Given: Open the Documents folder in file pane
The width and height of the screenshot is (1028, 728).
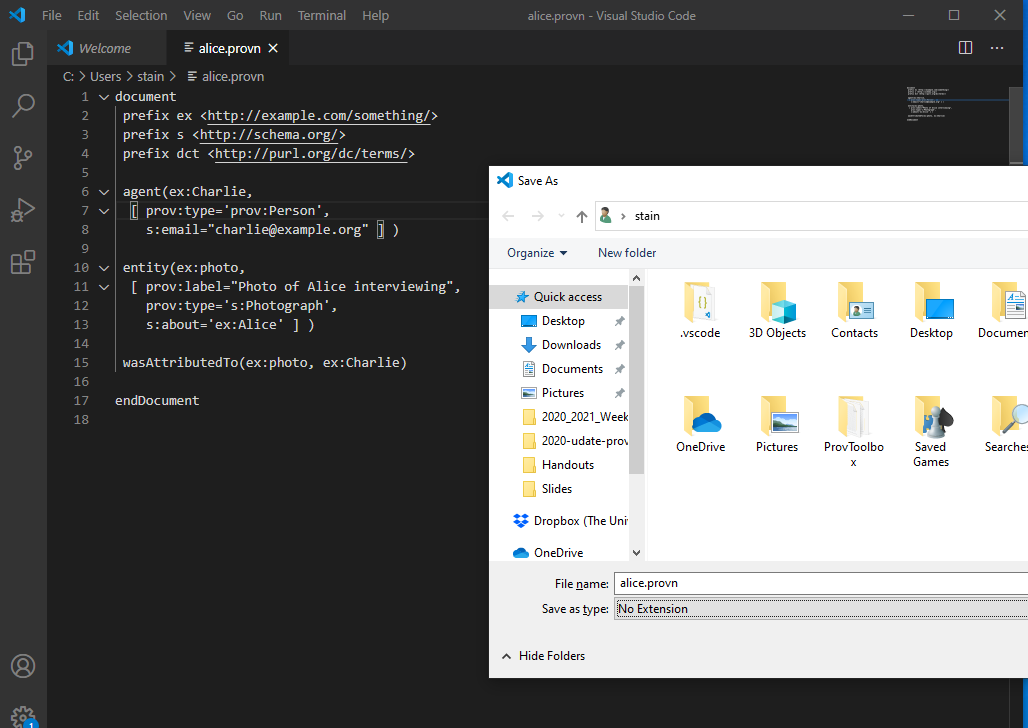Looking at the screenshot, I should (1004, 311).
